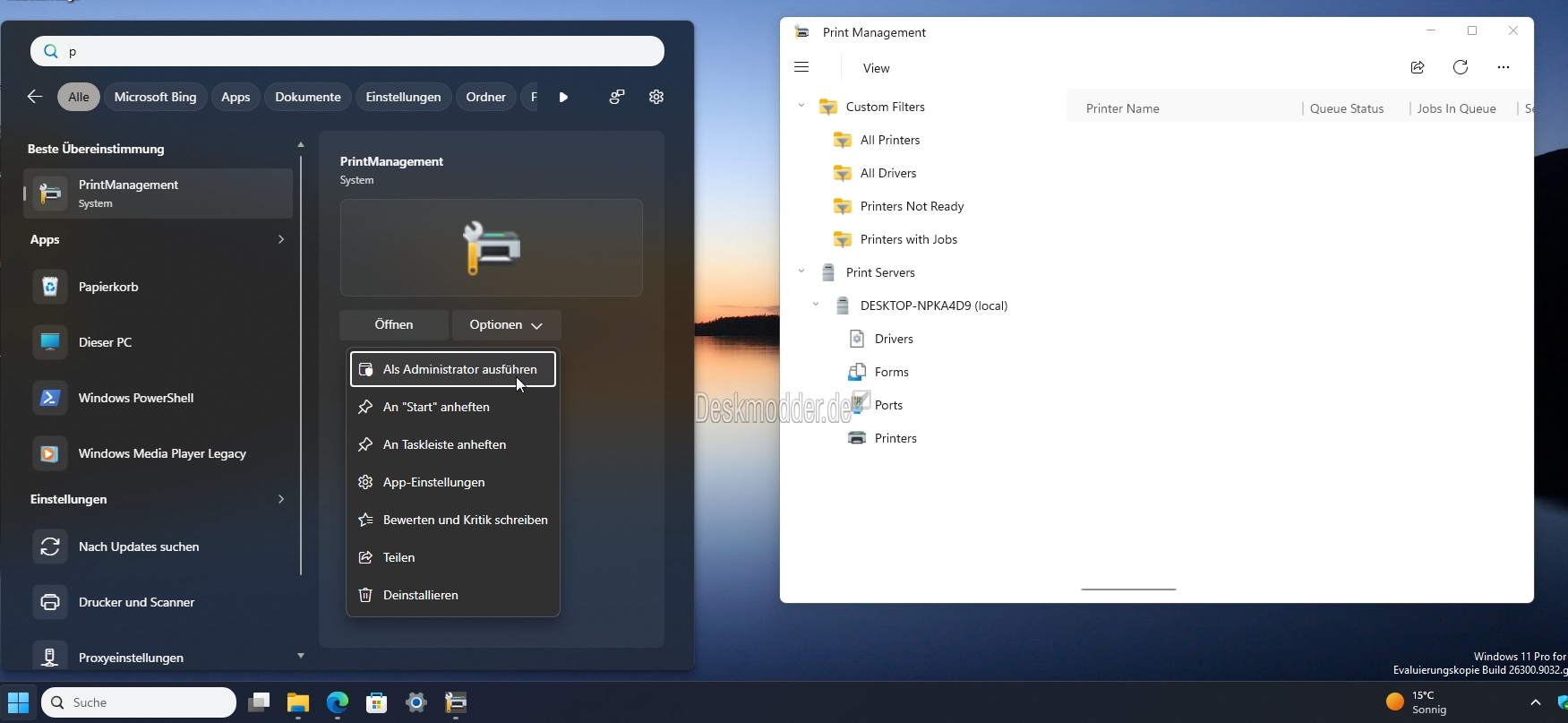Launch Windows PowerShell from search results
The image size is (1568, 723).
(159, 398)
